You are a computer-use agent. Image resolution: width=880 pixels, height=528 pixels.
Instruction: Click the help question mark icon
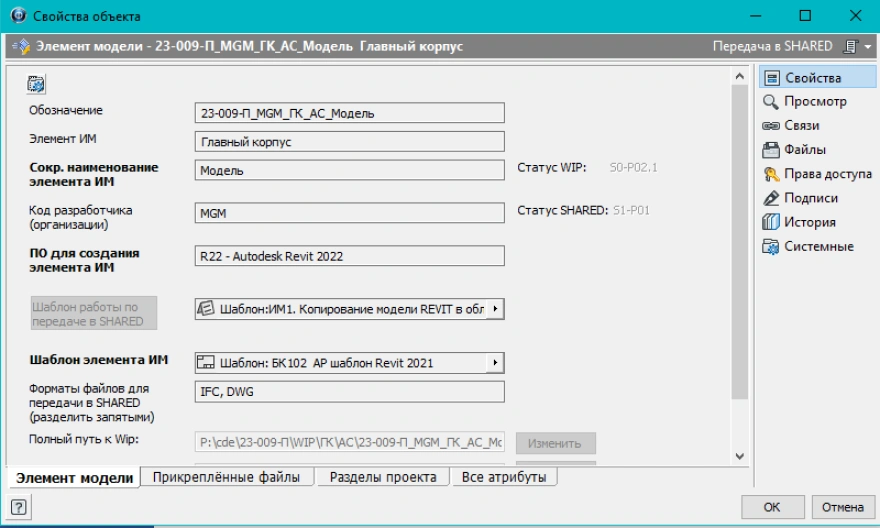pyautogui.click(x=19, y=507)
